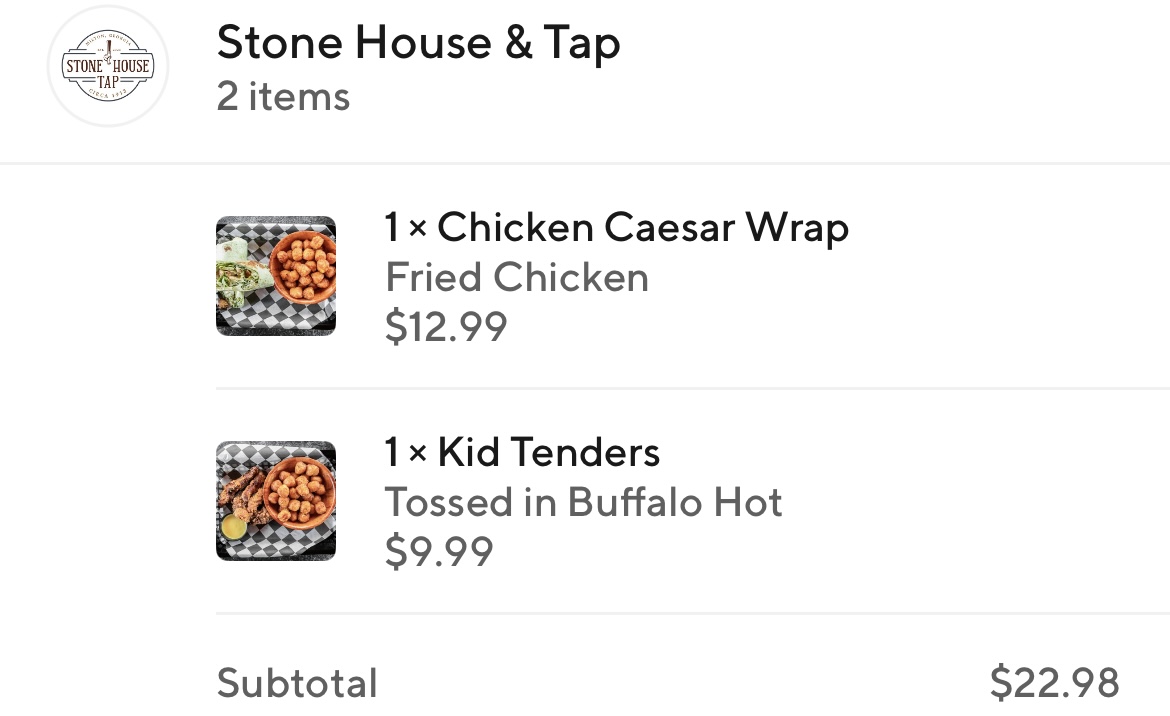Open the Chicken Caesar Wrap photo thumbnail
The width and height of the screenshot is (1170, 716).
click(x=276, y=276)
